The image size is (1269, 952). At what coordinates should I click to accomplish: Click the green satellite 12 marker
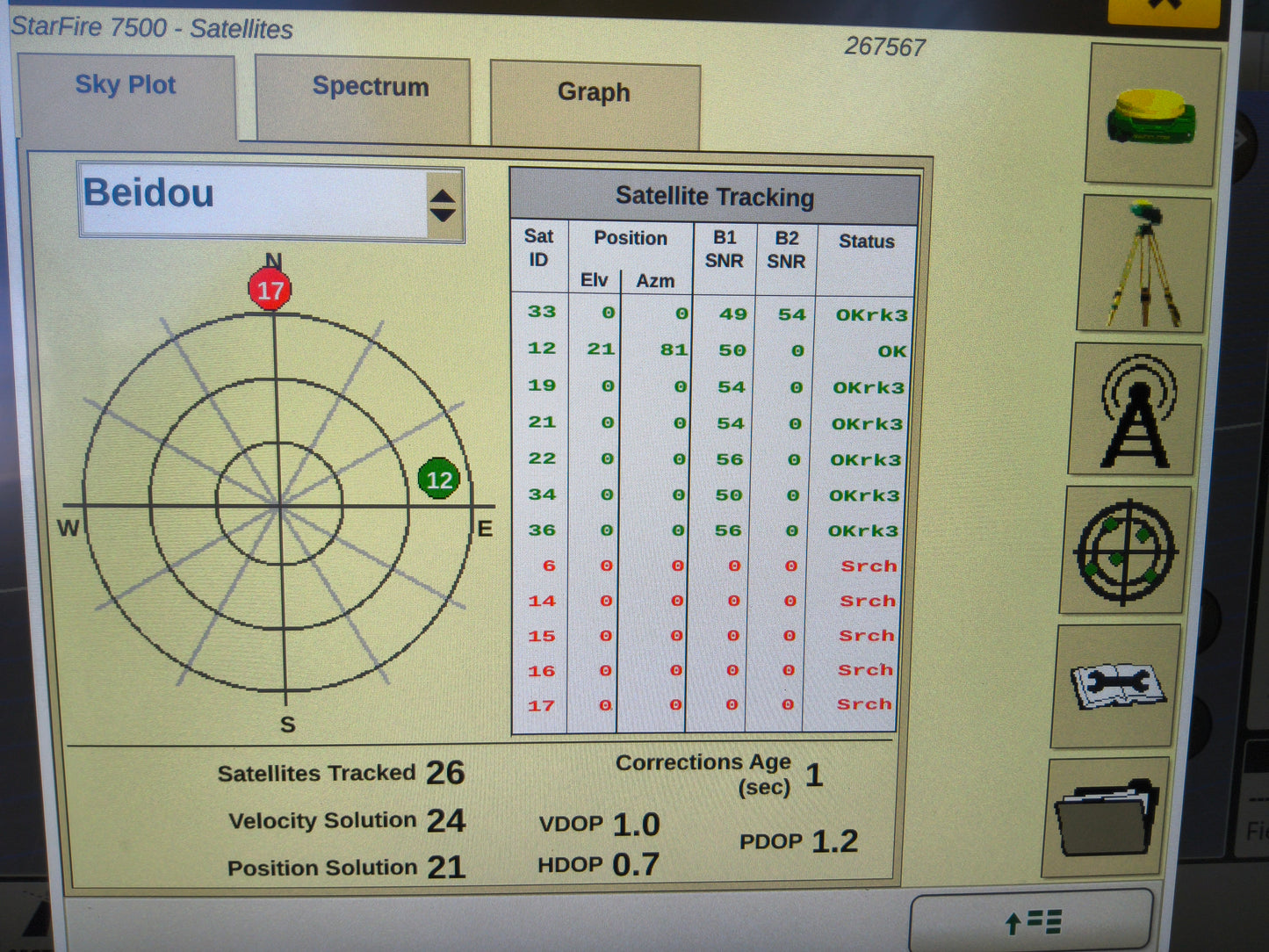(x=439, y=479)
